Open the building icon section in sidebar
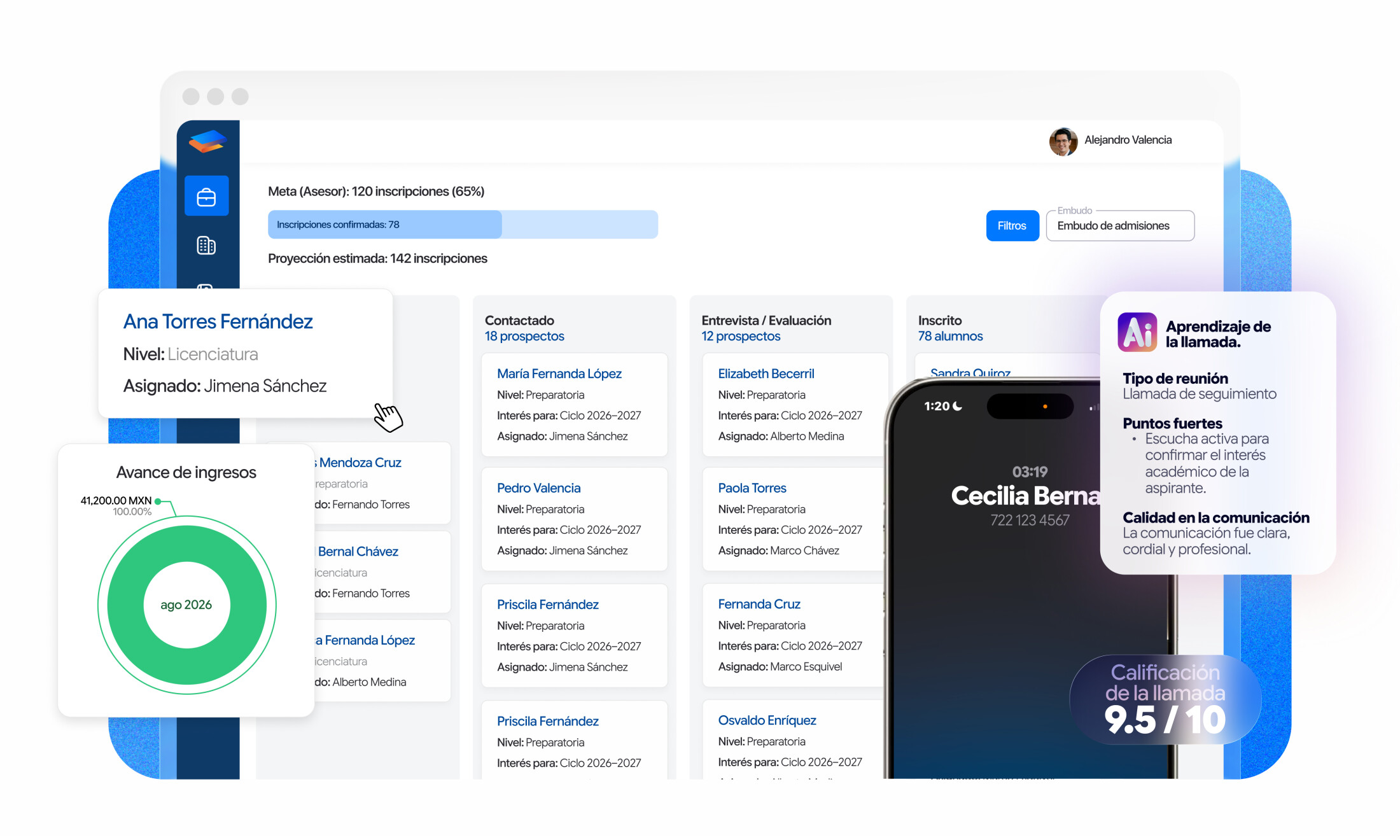Viewport: 1400px width, 840px height. click(206, 245)
